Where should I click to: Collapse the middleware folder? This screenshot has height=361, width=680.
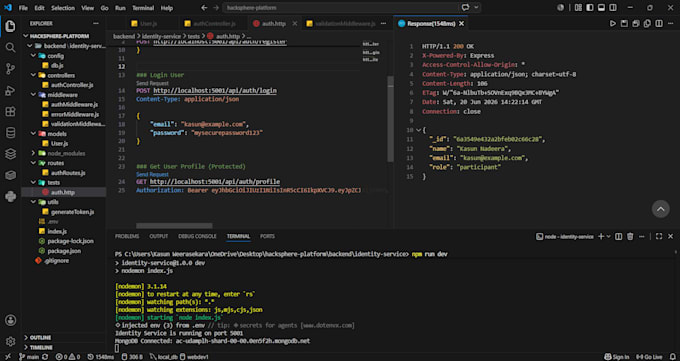pyautogui.click(x=33, y=95)
